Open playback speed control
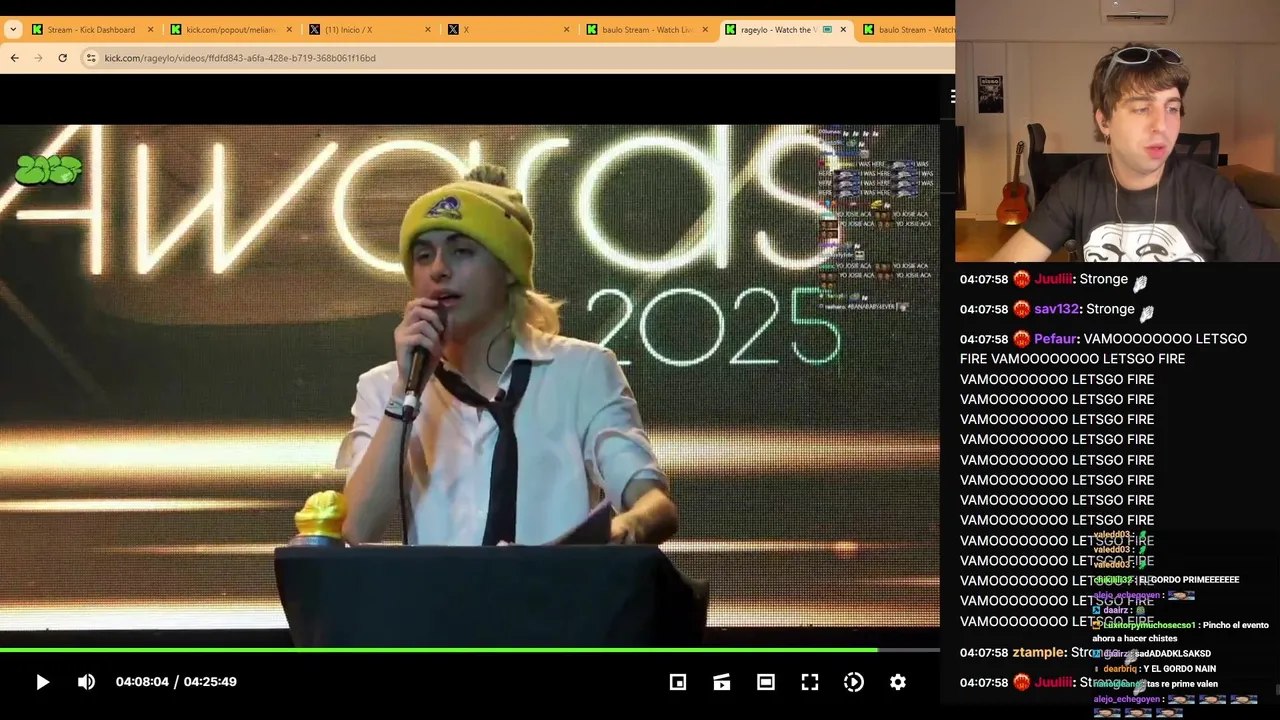 pyautogui.click(x=854, y=682)
